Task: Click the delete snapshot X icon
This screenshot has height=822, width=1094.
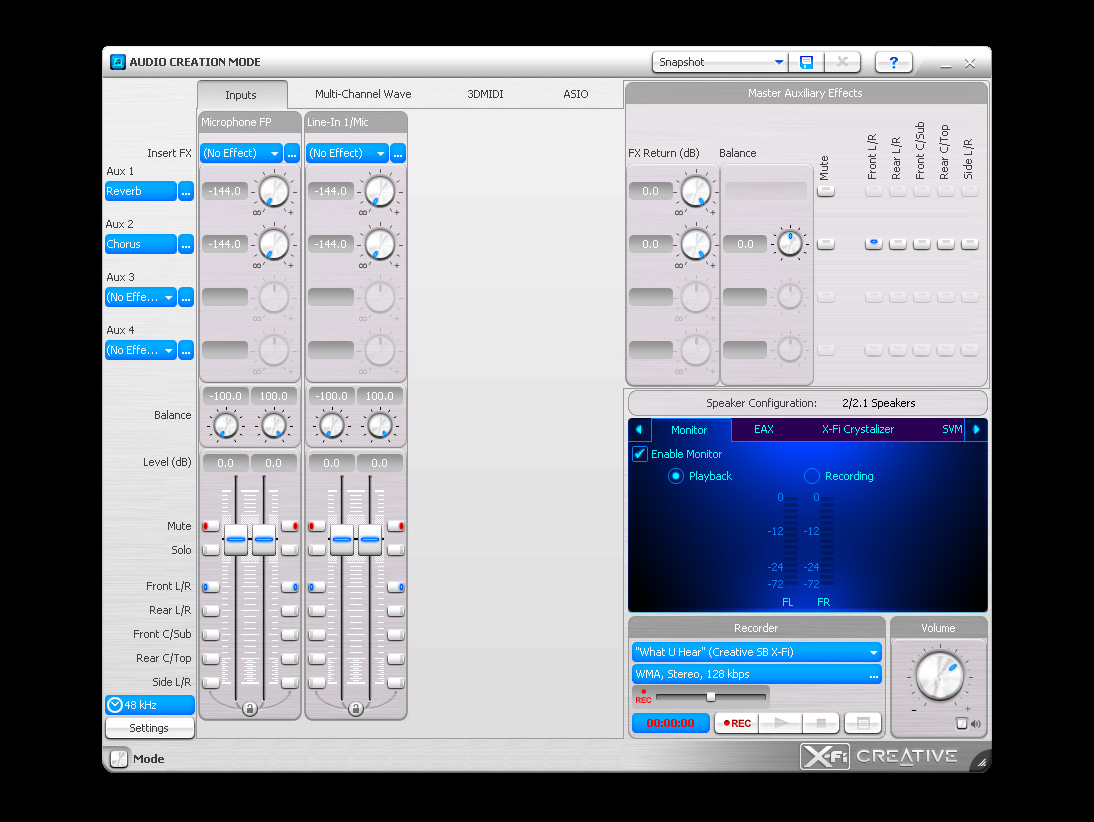Action: point(842,62)
